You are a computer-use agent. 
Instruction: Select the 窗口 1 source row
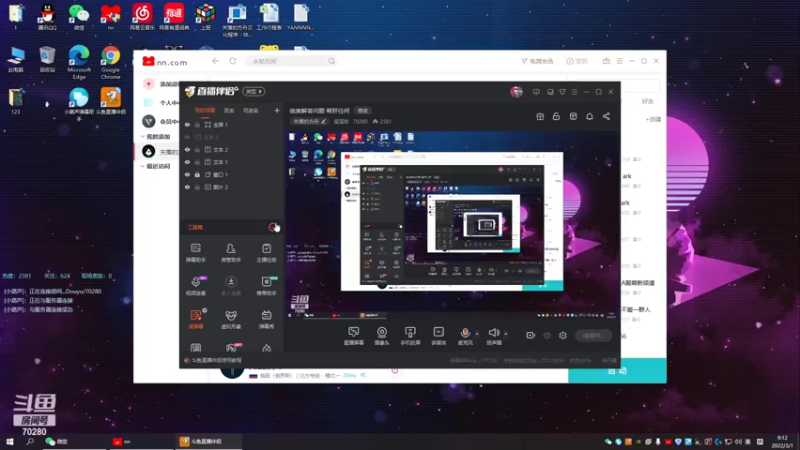point(232,174)
